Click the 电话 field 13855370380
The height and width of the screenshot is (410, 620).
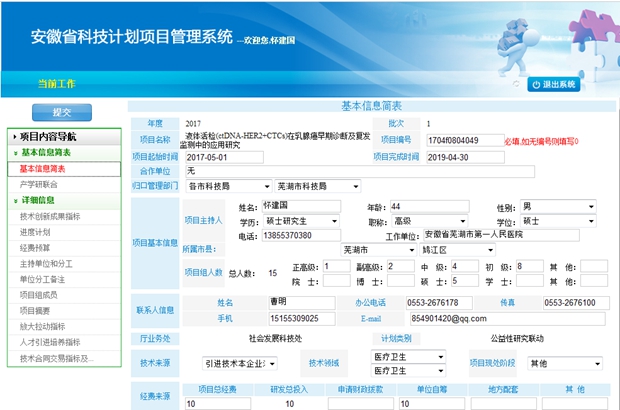pyautogui.click(x=301, y=236)
